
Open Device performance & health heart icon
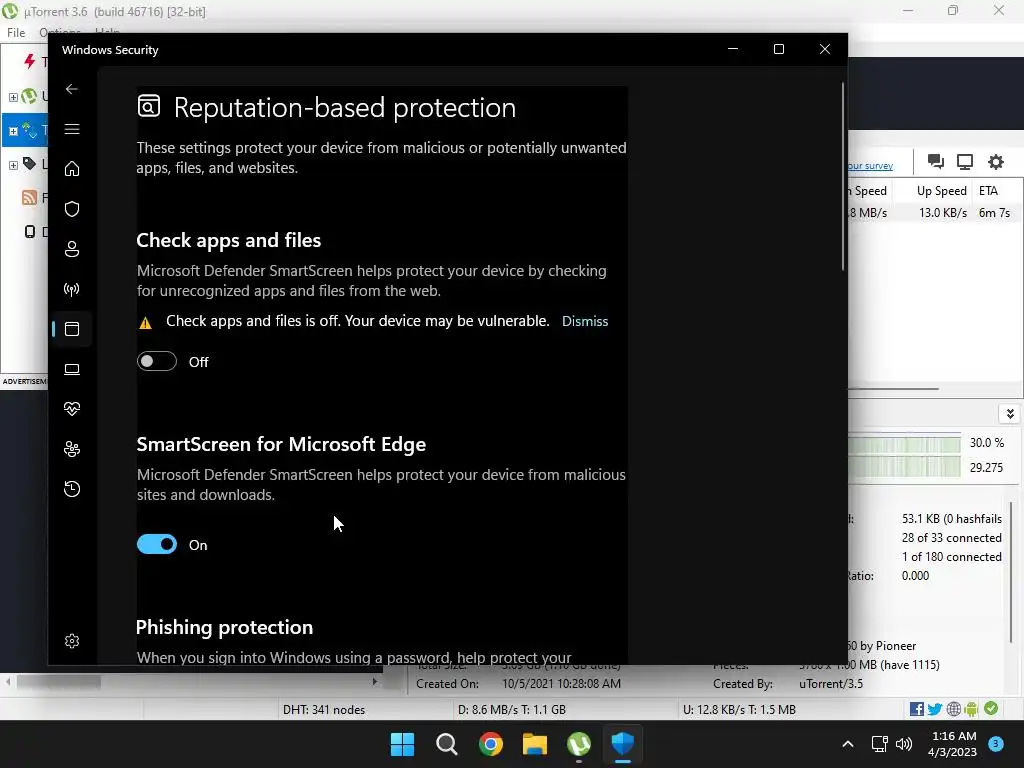72,409
